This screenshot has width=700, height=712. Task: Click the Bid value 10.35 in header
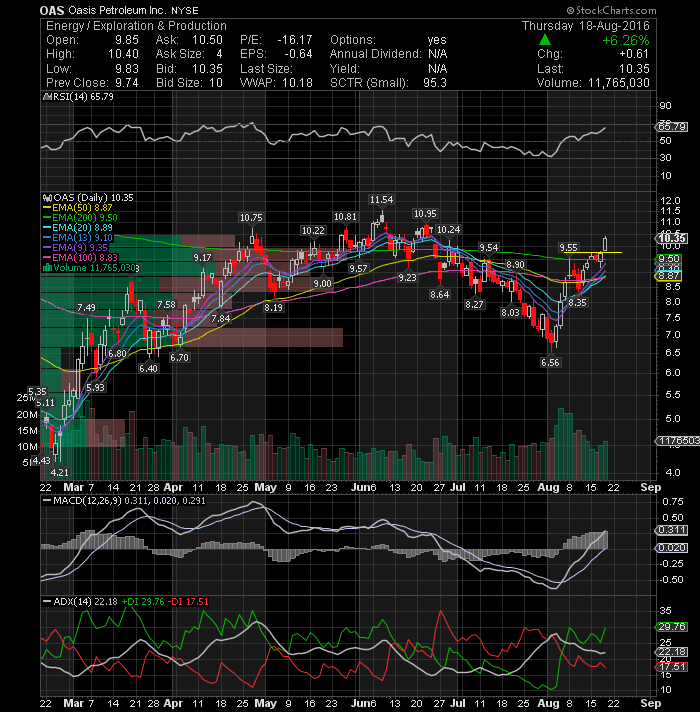coord(207,69)
